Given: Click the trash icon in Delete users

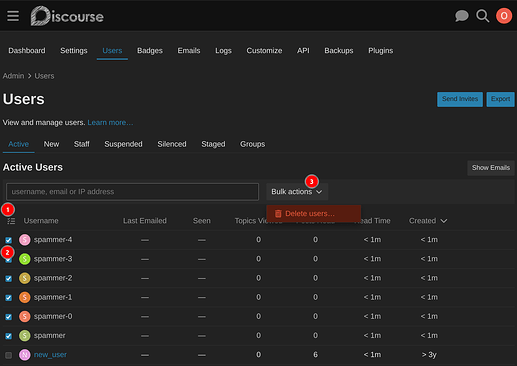Looking at the screenshot, I should [278, 214].
